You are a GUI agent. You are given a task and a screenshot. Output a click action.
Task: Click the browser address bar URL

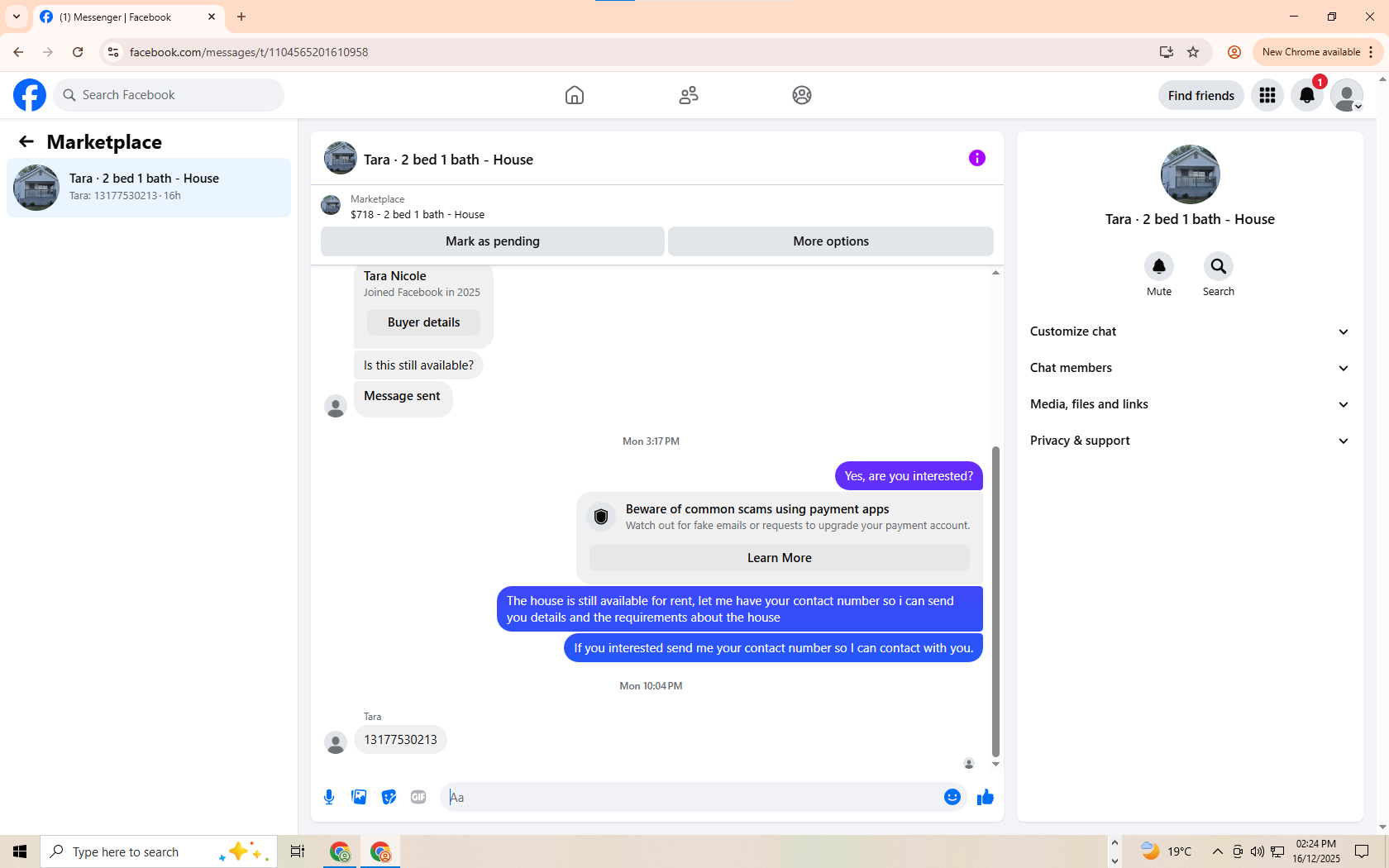coord(249,52)
